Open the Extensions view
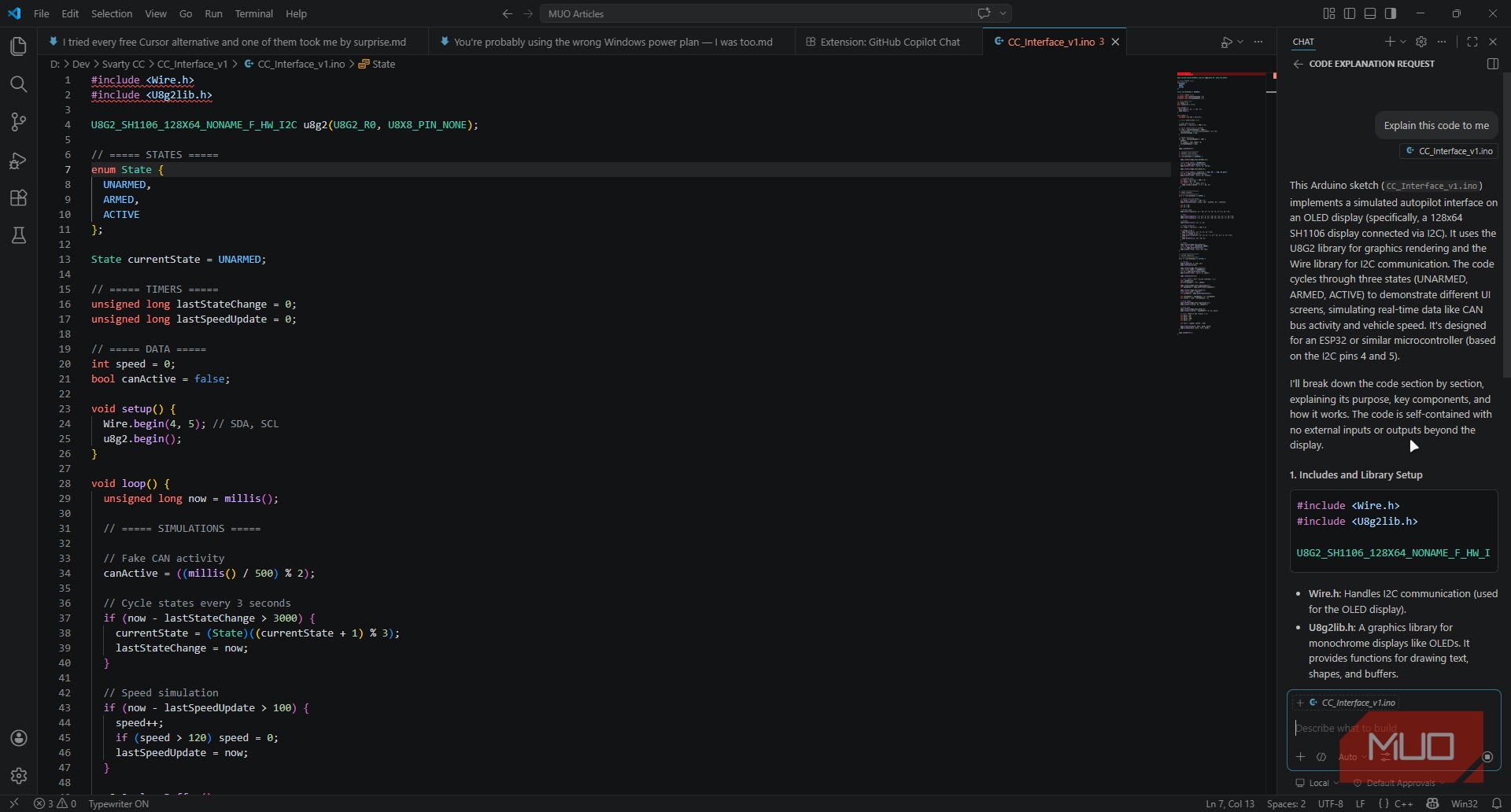The height and width of the screenshot is (812, 1511). (x=18, y=197)
